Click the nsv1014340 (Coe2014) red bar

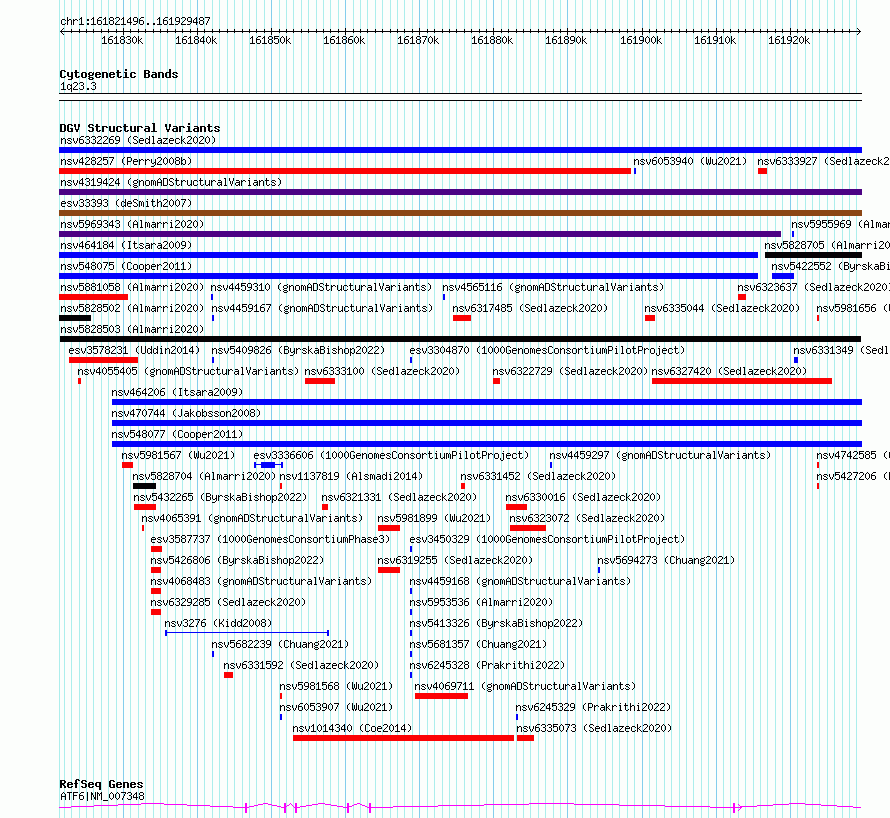(404, 738)
